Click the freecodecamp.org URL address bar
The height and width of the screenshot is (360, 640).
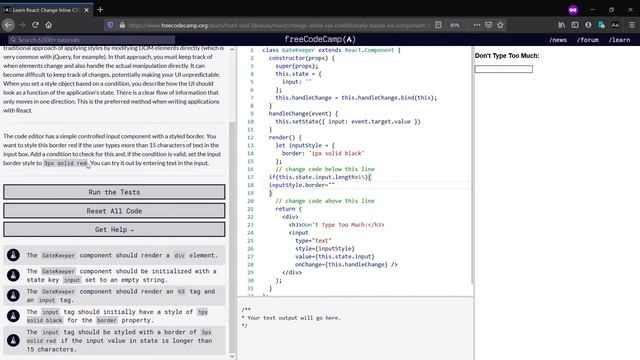pos(278,25)
